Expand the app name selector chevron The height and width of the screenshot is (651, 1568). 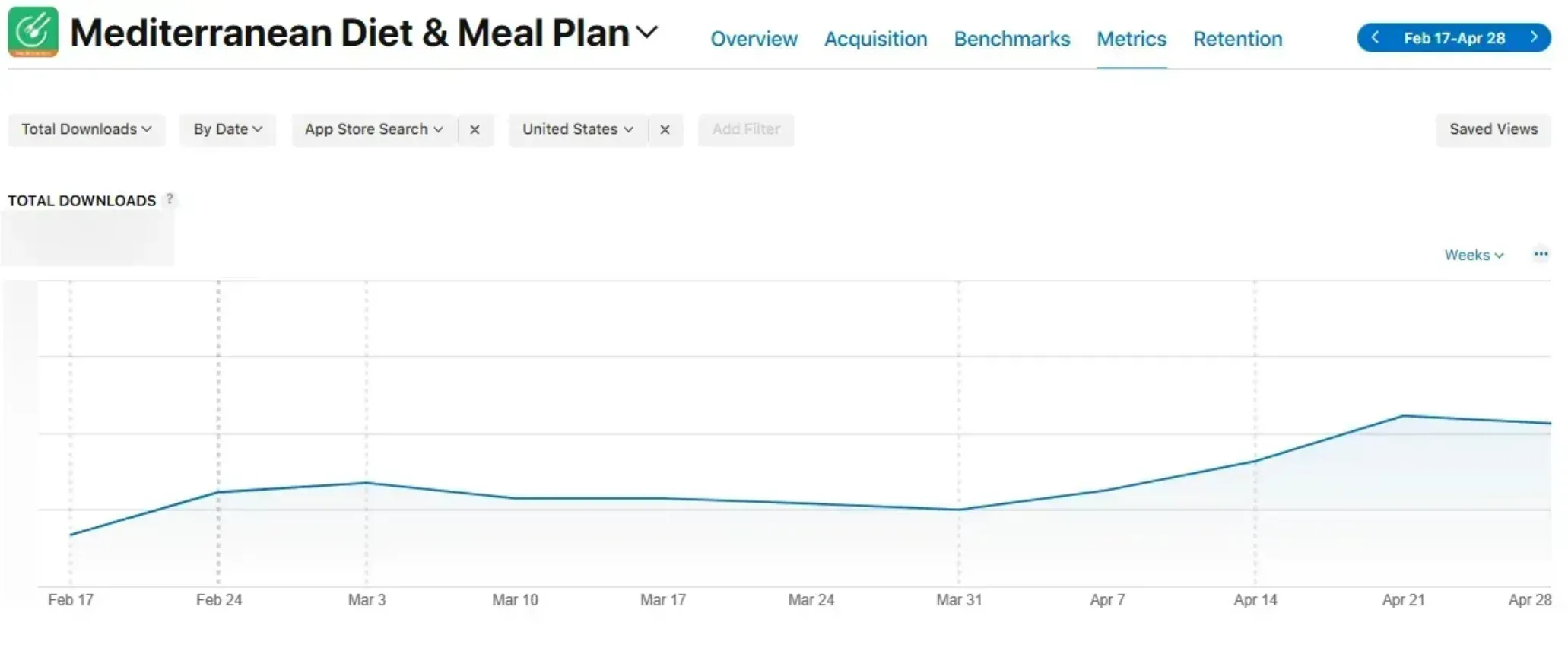pyautogui.click(x=646, y=33)
